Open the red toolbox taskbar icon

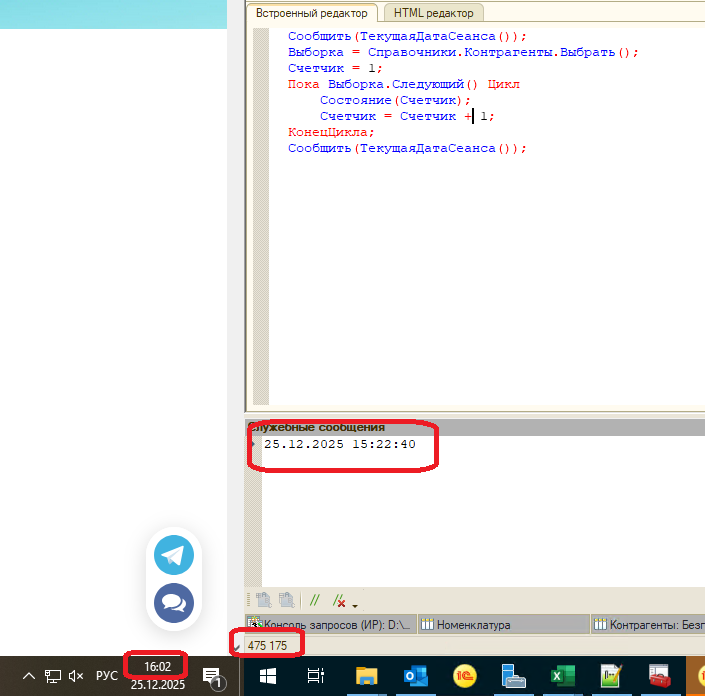click(660, 675)
